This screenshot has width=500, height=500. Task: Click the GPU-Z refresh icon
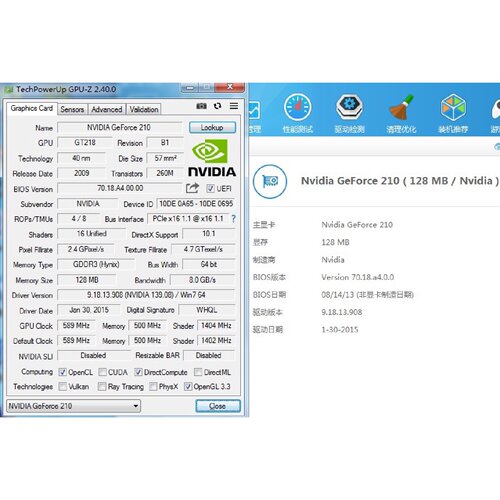click(x=218, y=106)
